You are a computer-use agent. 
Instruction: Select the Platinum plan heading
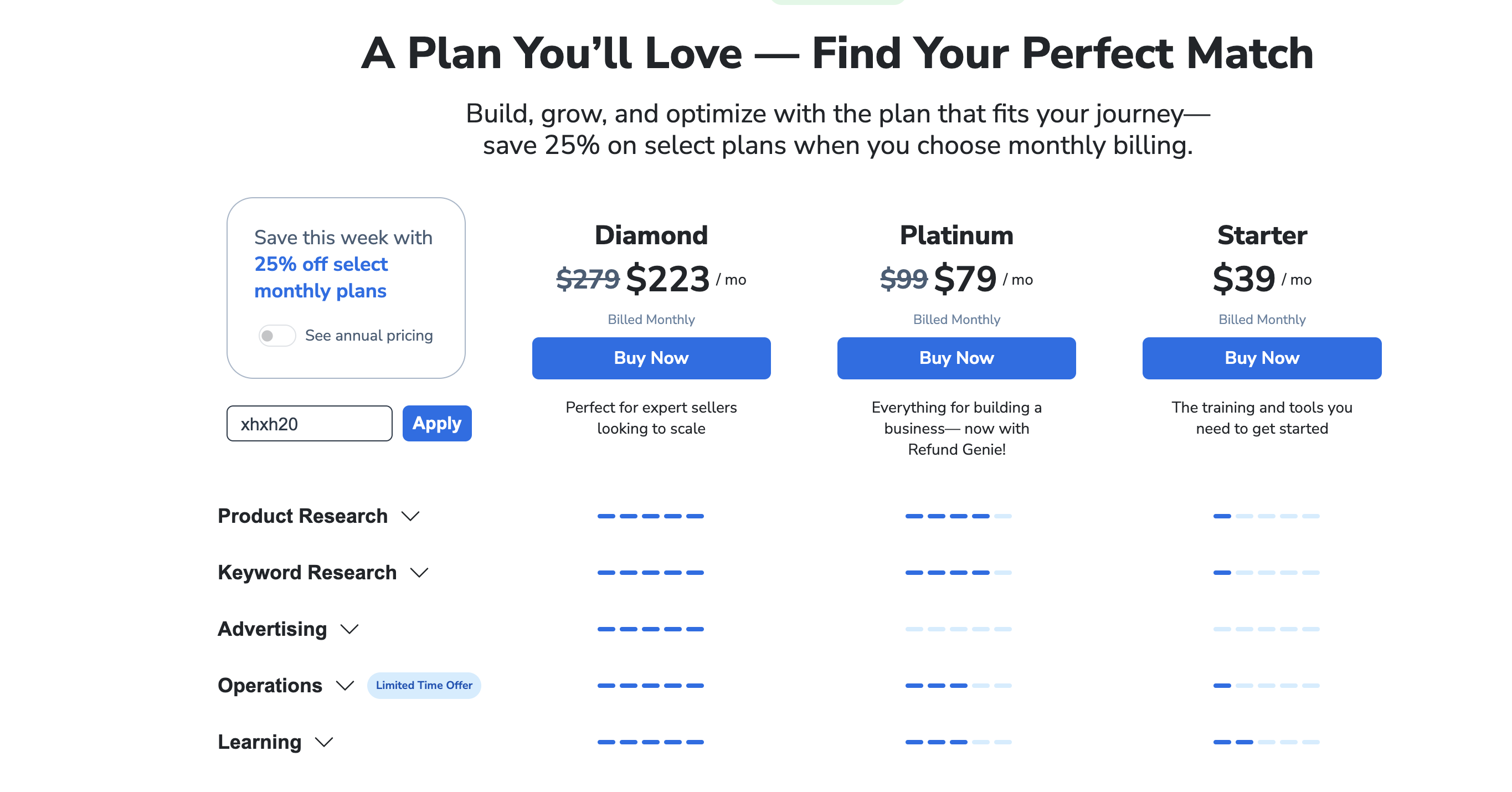(x=956, y=235)
